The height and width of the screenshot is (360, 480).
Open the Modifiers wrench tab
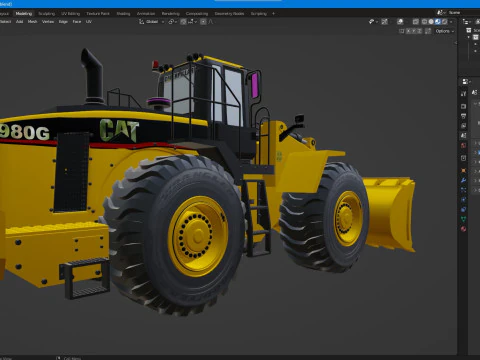click(463, 180)
